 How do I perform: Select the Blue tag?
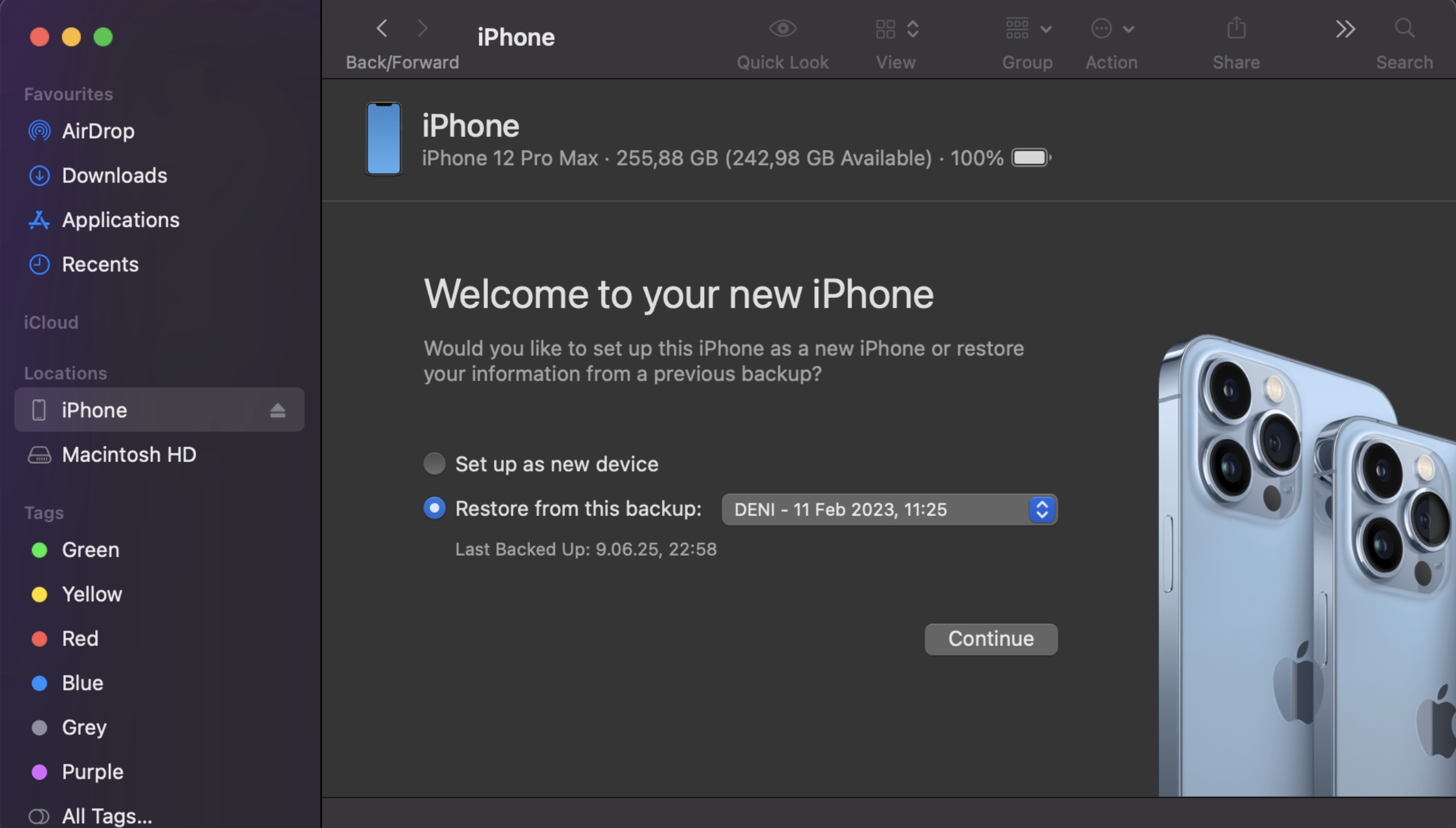(159, 683)
